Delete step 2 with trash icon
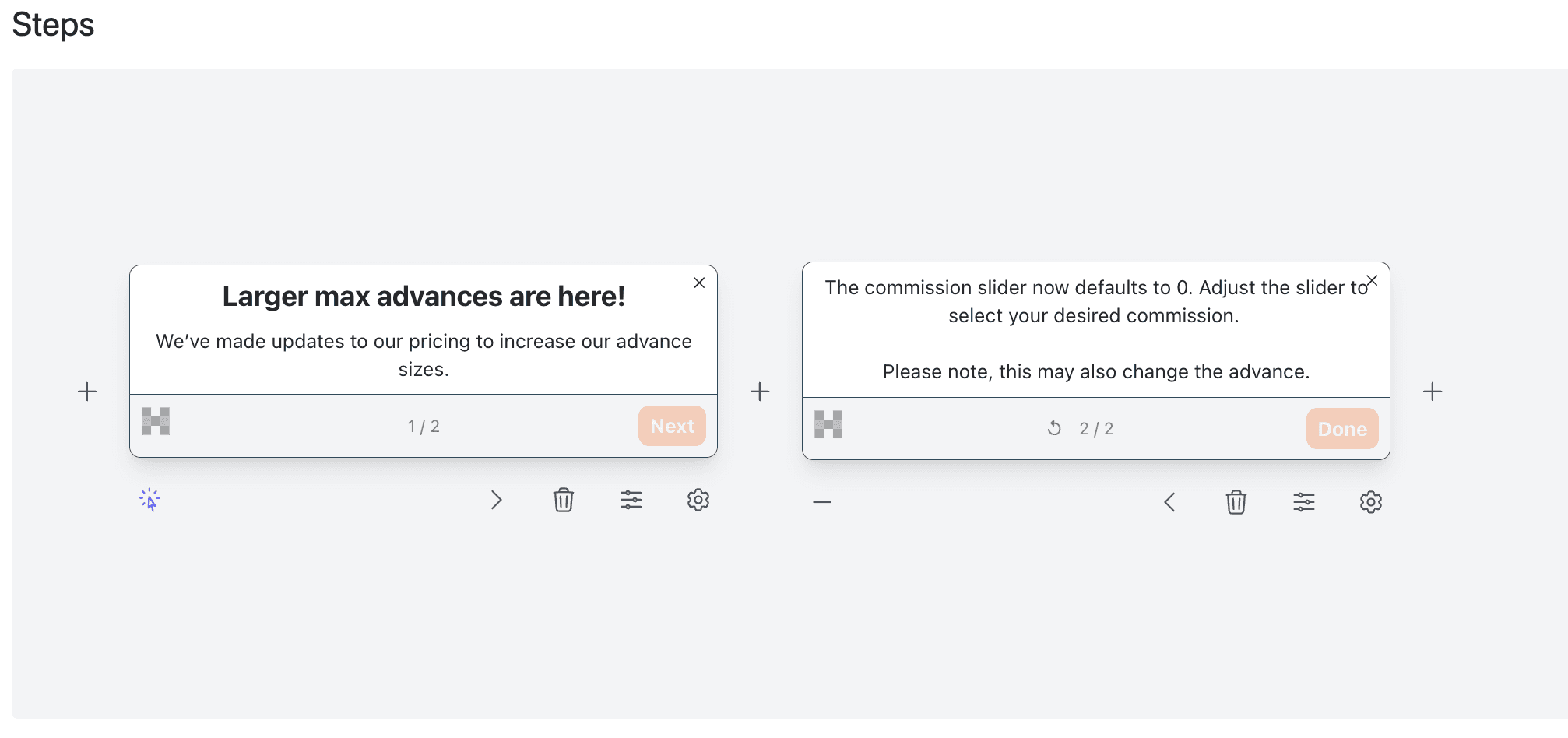This screenshot has height=738, width=1568. [x=1236, y=502]
